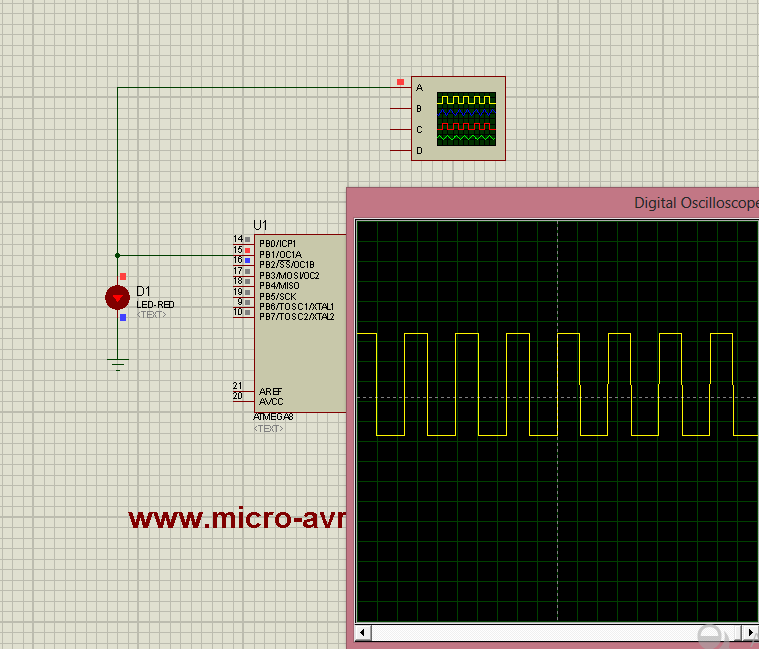Click the ground terminal symbol below the LED
759x649 pixels.
[x=118, y=364]
